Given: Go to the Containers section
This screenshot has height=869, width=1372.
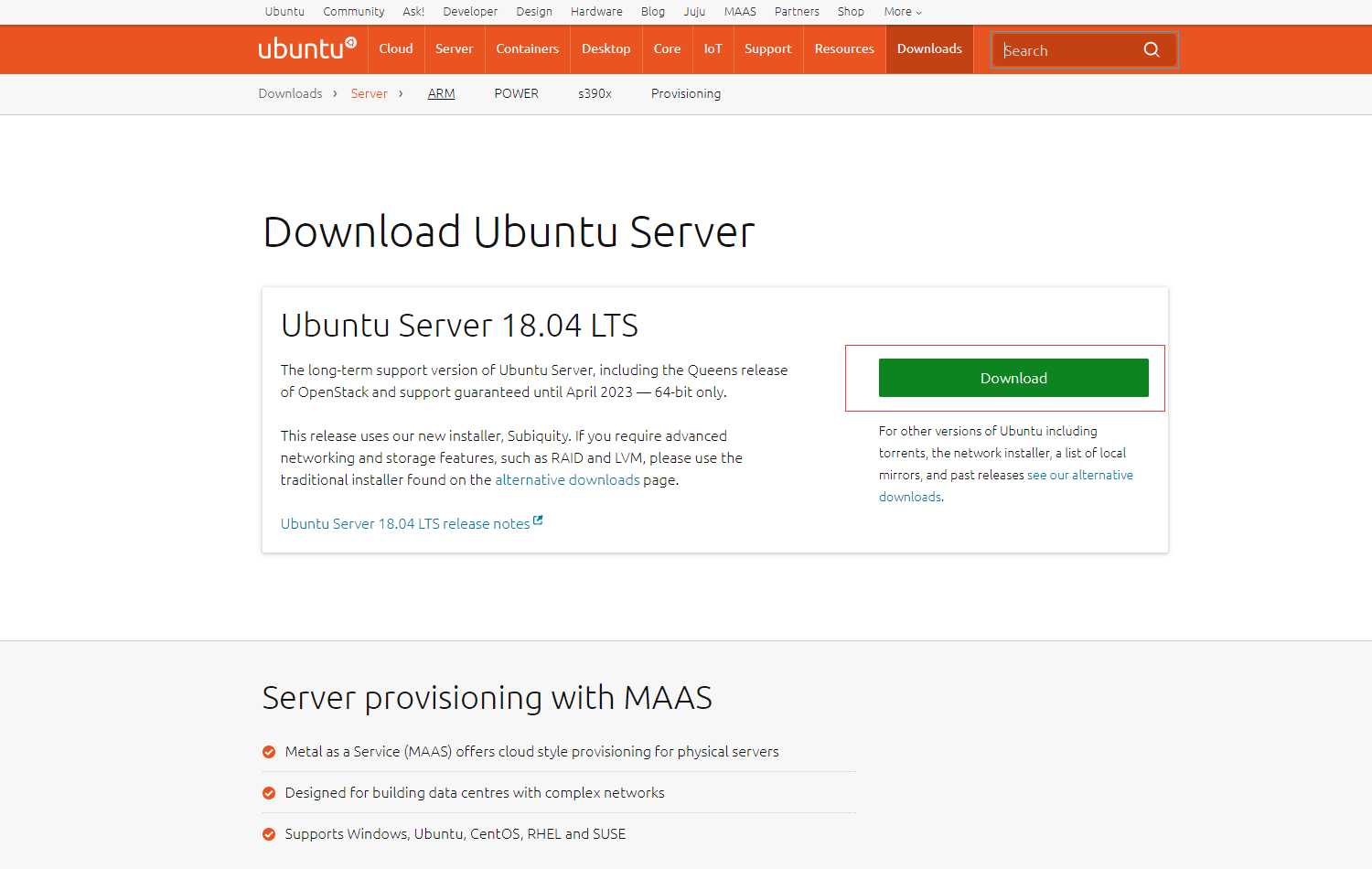Looking at the screenshot, I should 527,48.
